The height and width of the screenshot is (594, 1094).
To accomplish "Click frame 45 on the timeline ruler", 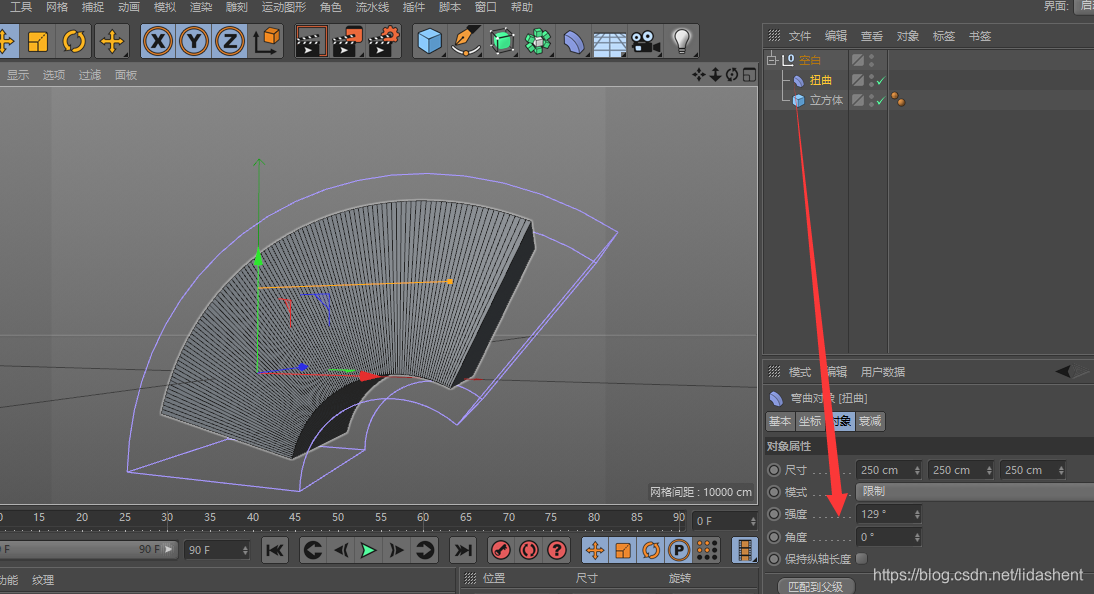I will 295,520.
